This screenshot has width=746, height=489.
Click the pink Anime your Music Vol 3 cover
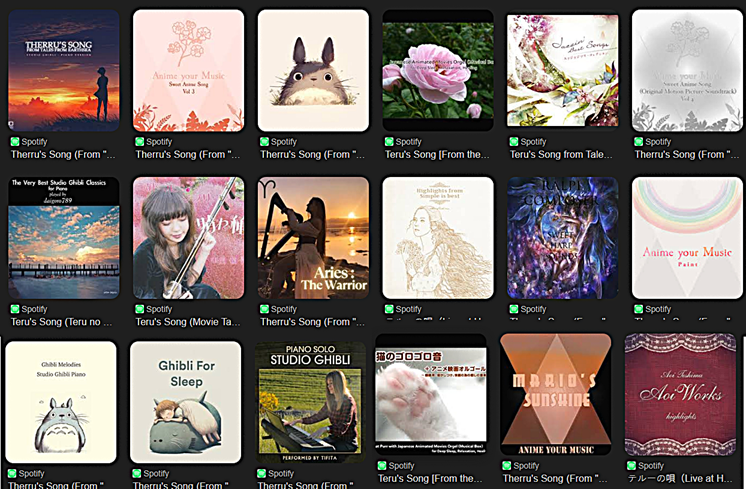click(188, 70)
